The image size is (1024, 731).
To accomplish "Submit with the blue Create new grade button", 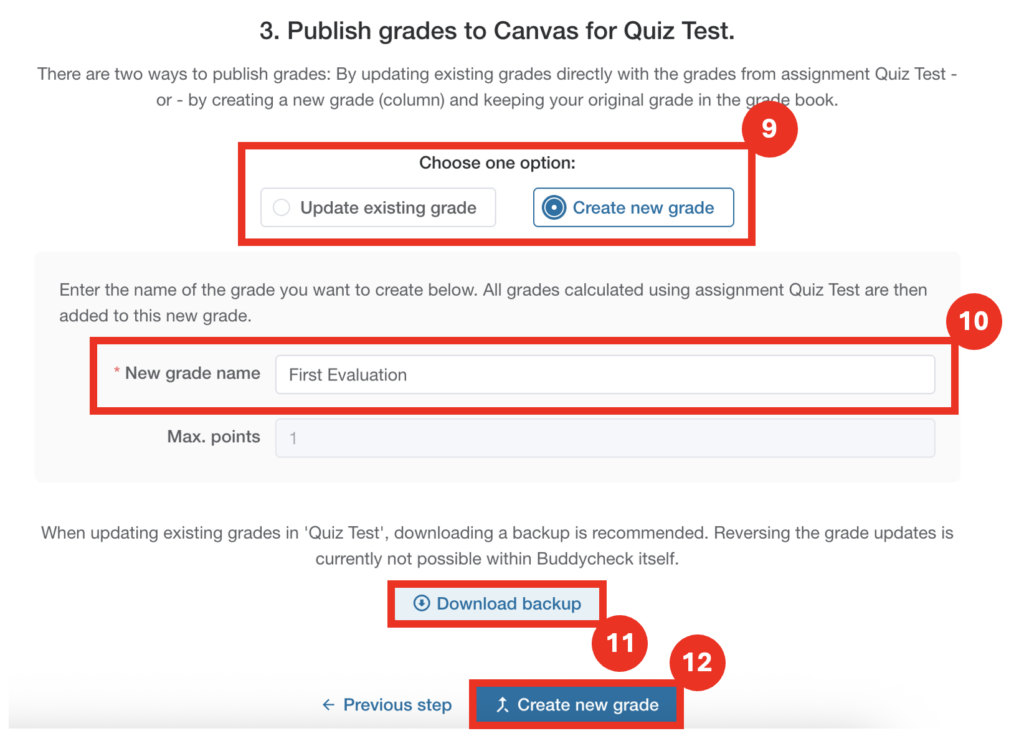I will coord(578,705).
